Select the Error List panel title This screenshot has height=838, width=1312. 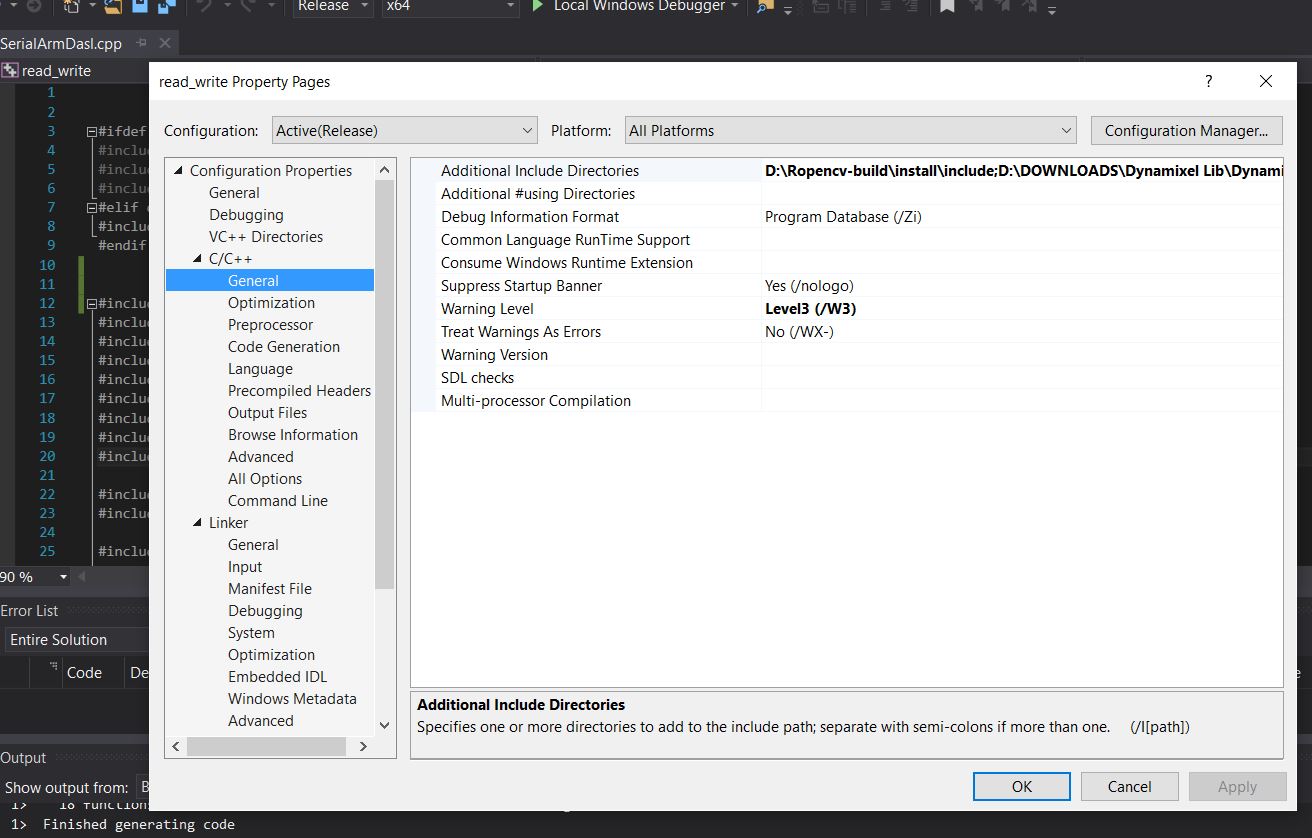[x=30, y=611]
